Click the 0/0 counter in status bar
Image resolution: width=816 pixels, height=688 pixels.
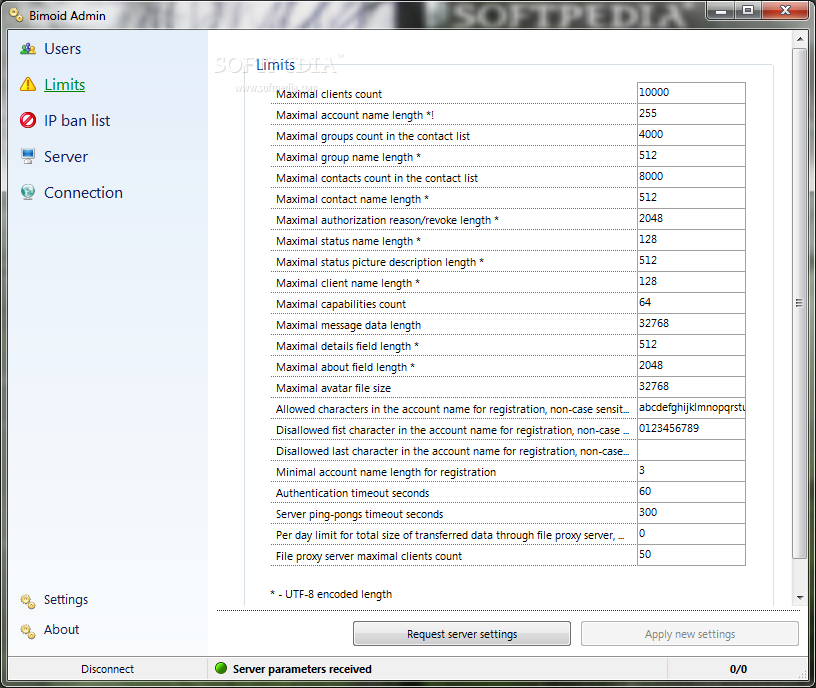pos(738,669)
